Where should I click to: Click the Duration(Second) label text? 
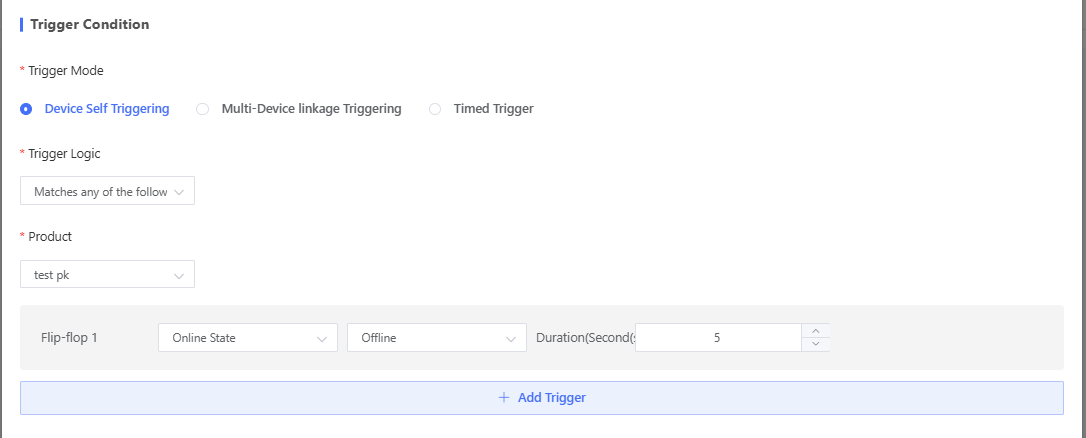click(x=584, y=338)
